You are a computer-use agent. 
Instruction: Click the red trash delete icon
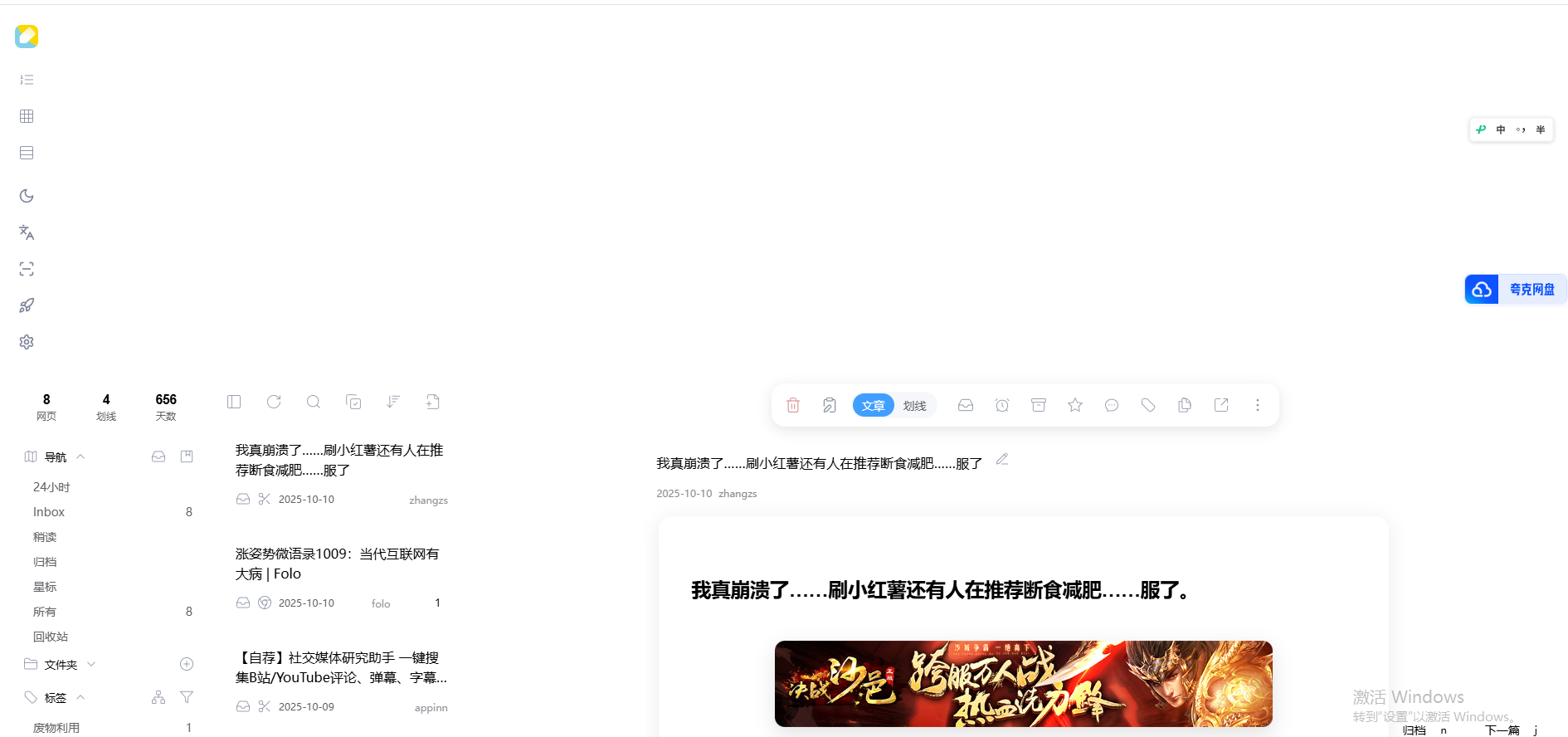(x=793, y=405)
